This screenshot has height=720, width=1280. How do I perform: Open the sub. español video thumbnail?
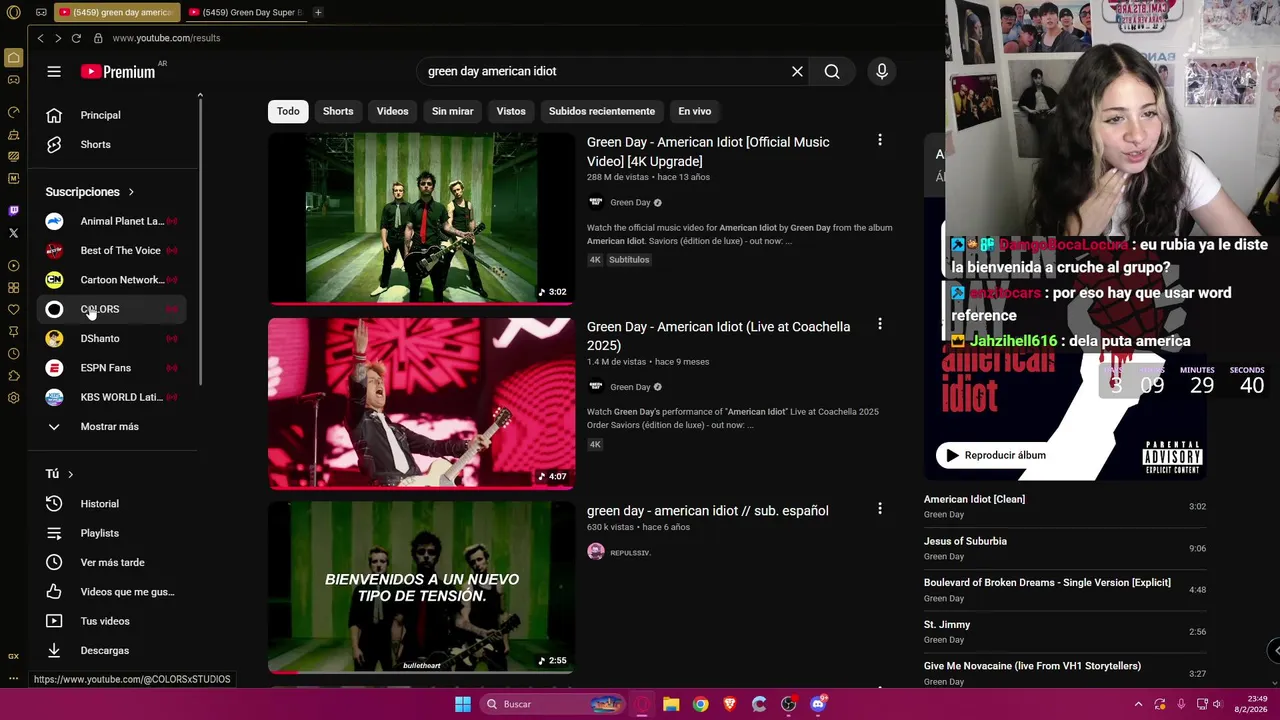421,588
